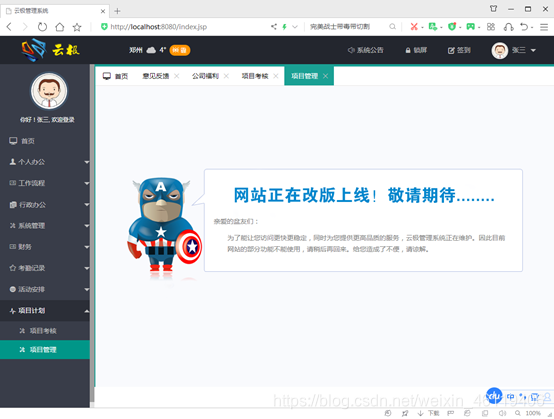Screen dimensions: 554x419
Task: Expand the 个人办公 sidebar menu
Action: tap(45, 162)
